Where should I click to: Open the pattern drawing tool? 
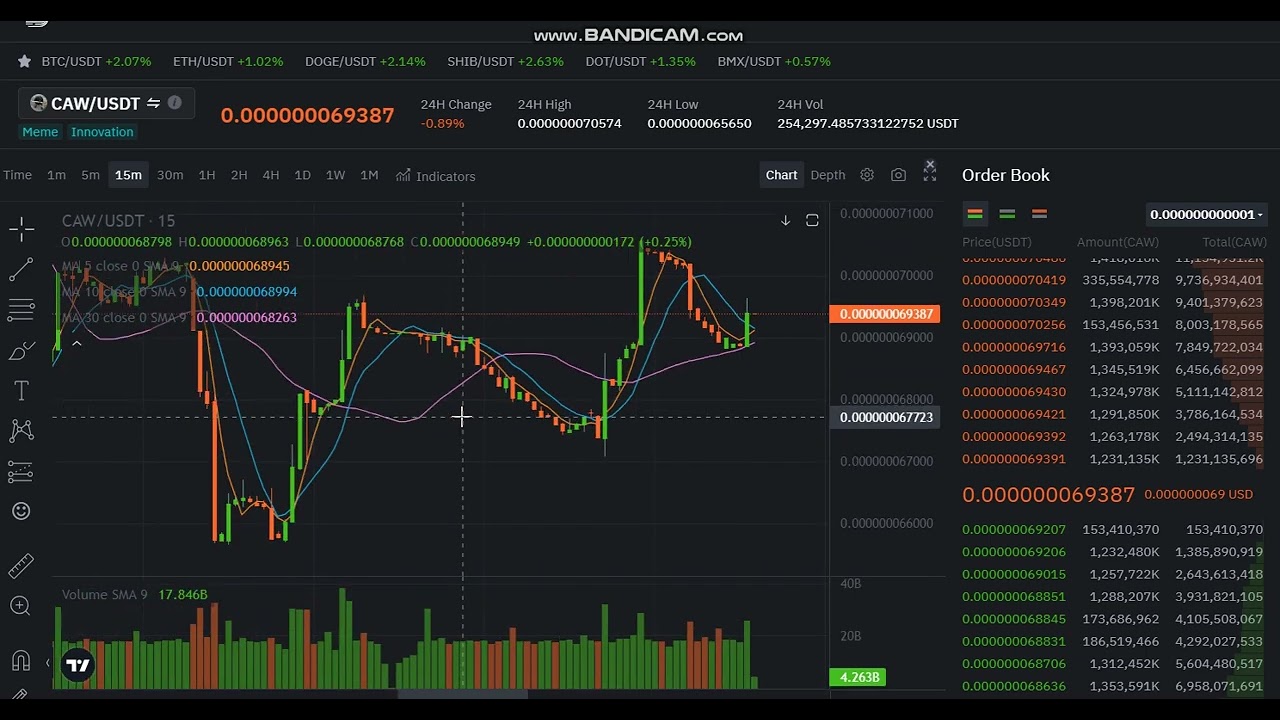(21, 431)
